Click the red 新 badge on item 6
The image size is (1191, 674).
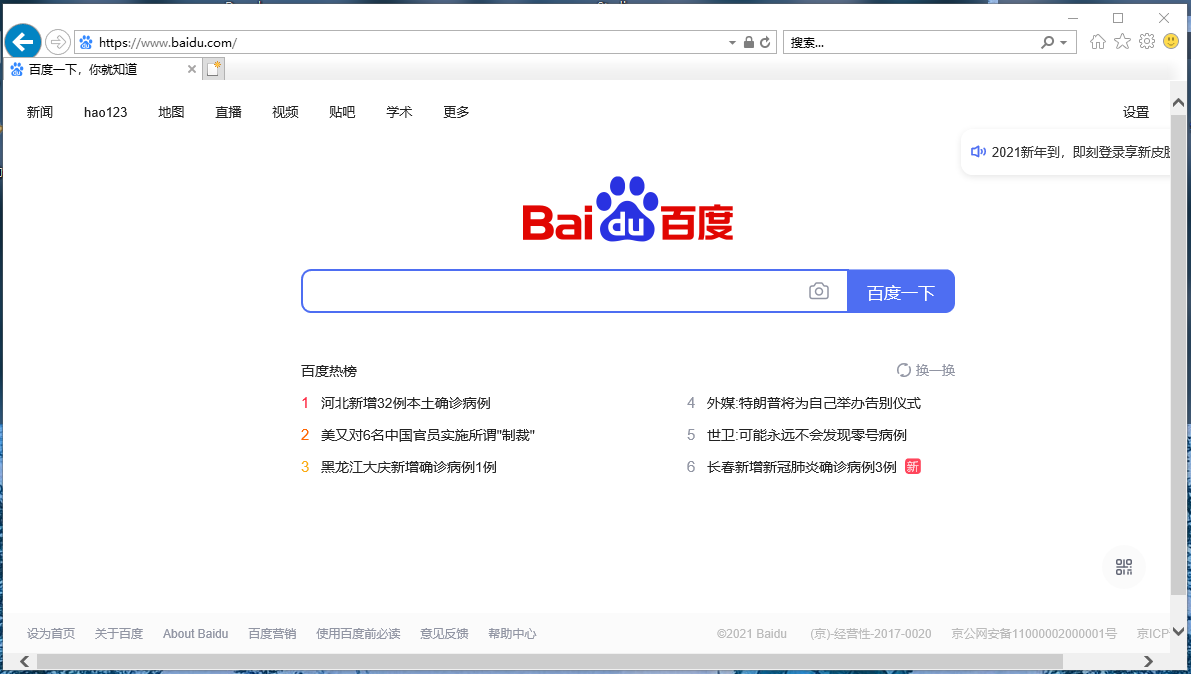click(913, 467)
